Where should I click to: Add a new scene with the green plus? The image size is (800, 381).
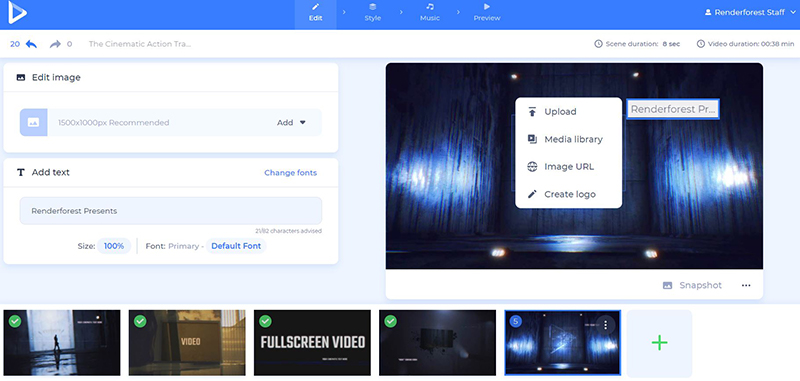(659, 343)
